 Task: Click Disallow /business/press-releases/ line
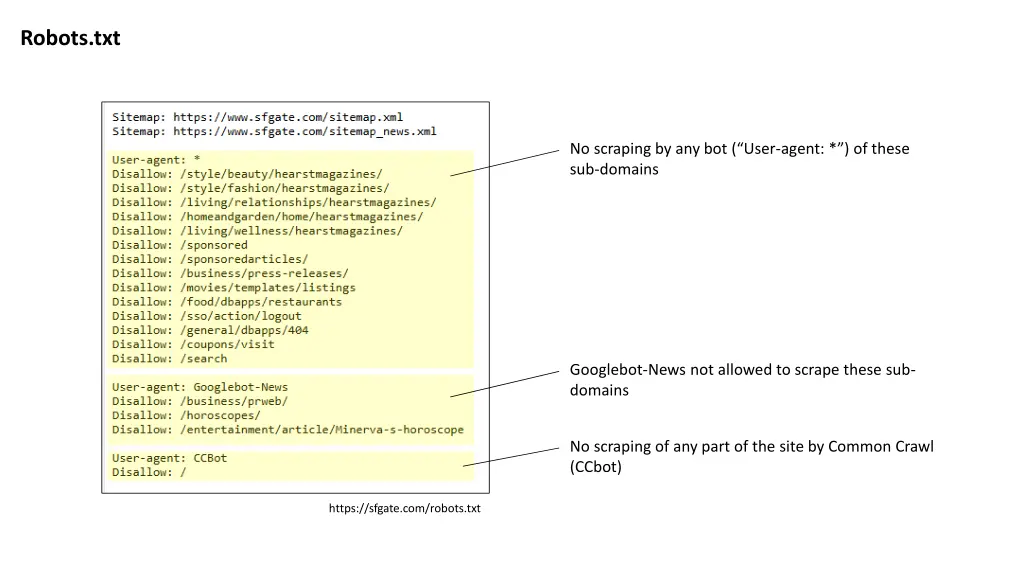point(230,274)
